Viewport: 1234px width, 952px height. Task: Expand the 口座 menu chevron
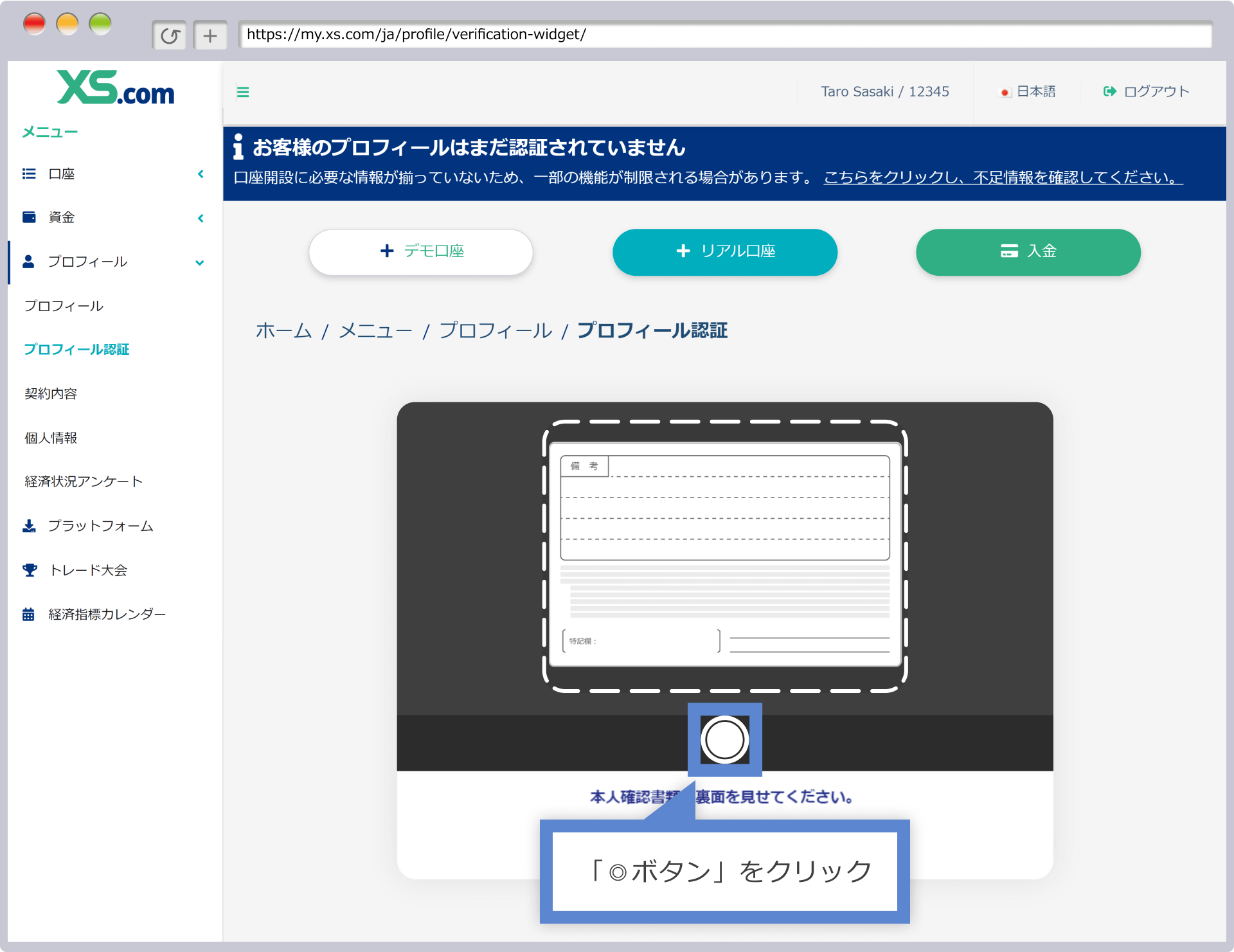pyautogui.click(x=201, y=174)
